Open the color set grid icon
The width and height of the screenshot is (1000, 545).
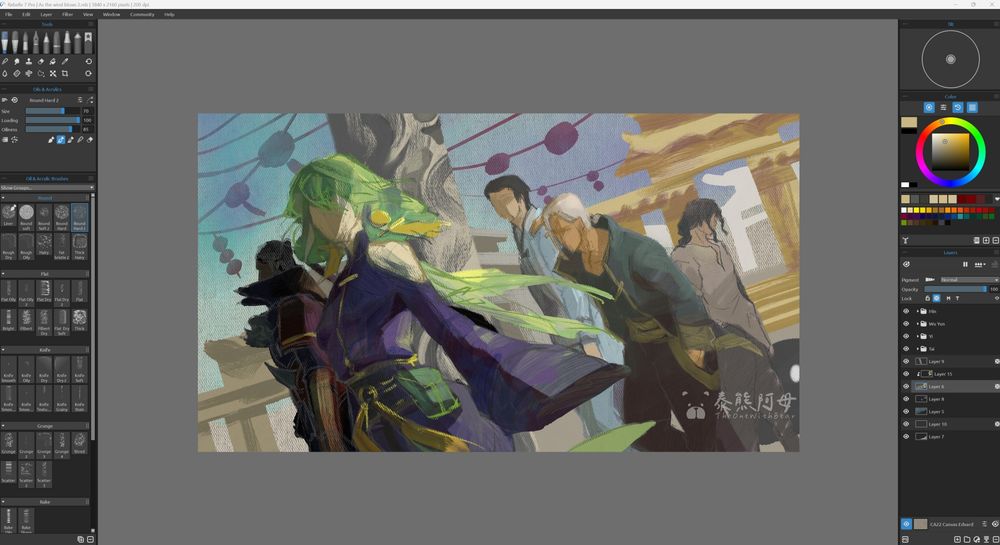coord(972,107)
